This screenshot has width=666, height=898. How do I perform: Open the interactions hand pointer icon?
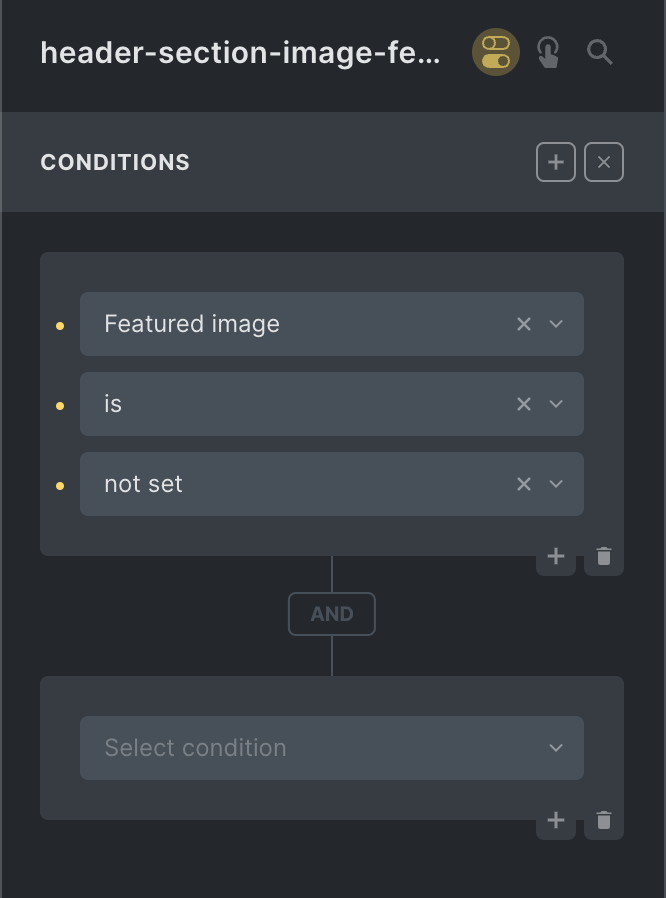click(x=548, y=52)
